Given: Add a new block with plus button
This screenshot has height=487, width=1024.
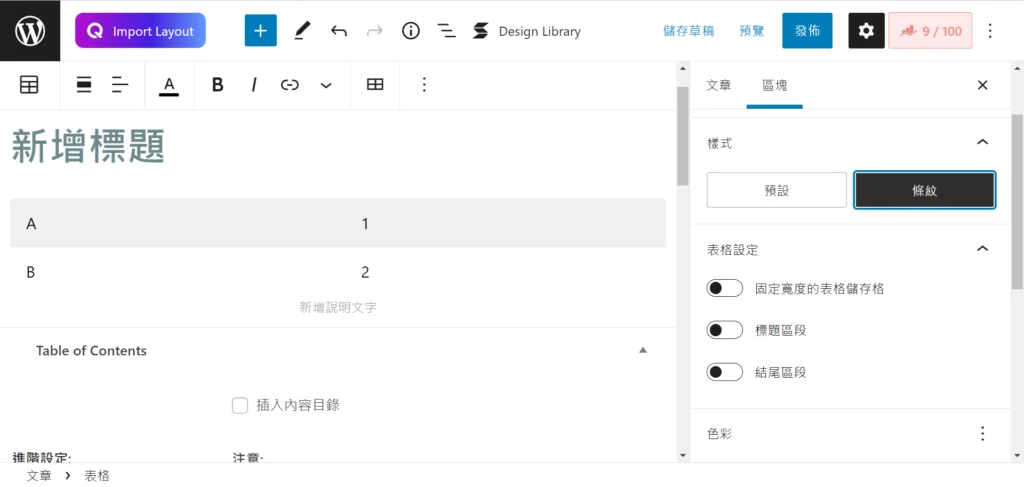Looking at the screenshot, I should pyautogui.click(x=261, y=31).
